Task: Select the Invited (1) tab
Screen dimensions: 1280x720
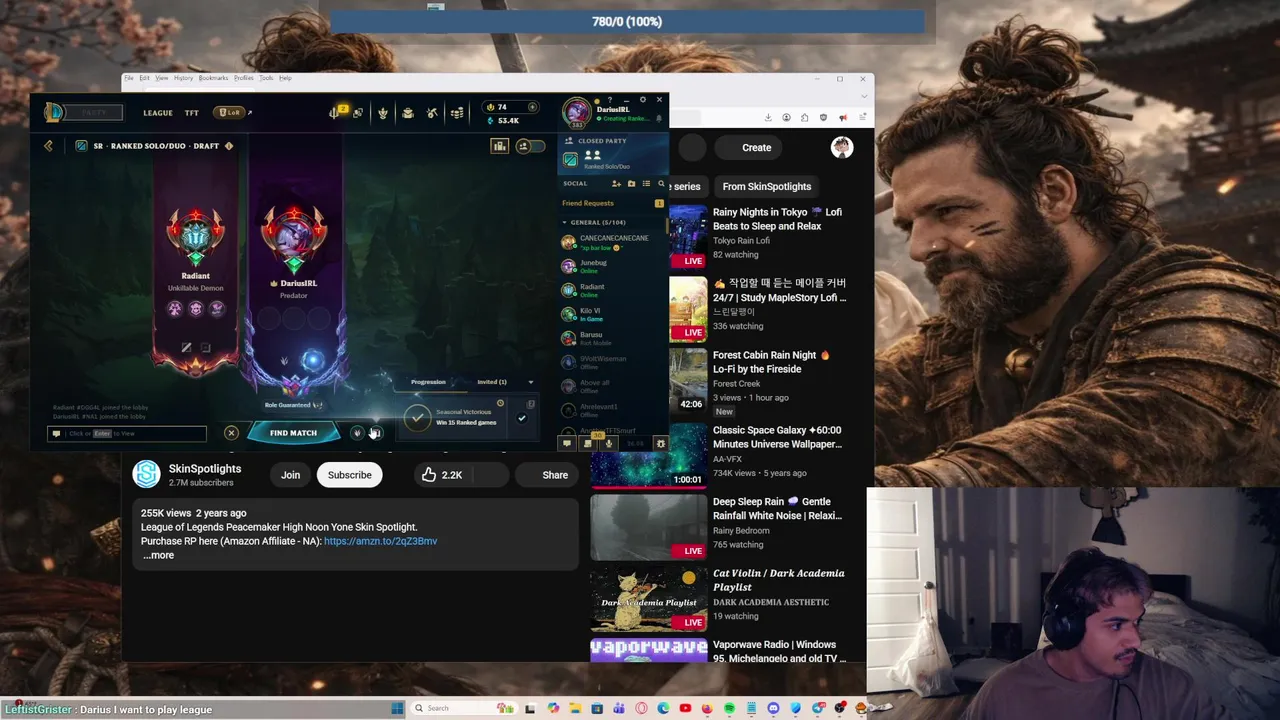Action: [x=491, y=382]
